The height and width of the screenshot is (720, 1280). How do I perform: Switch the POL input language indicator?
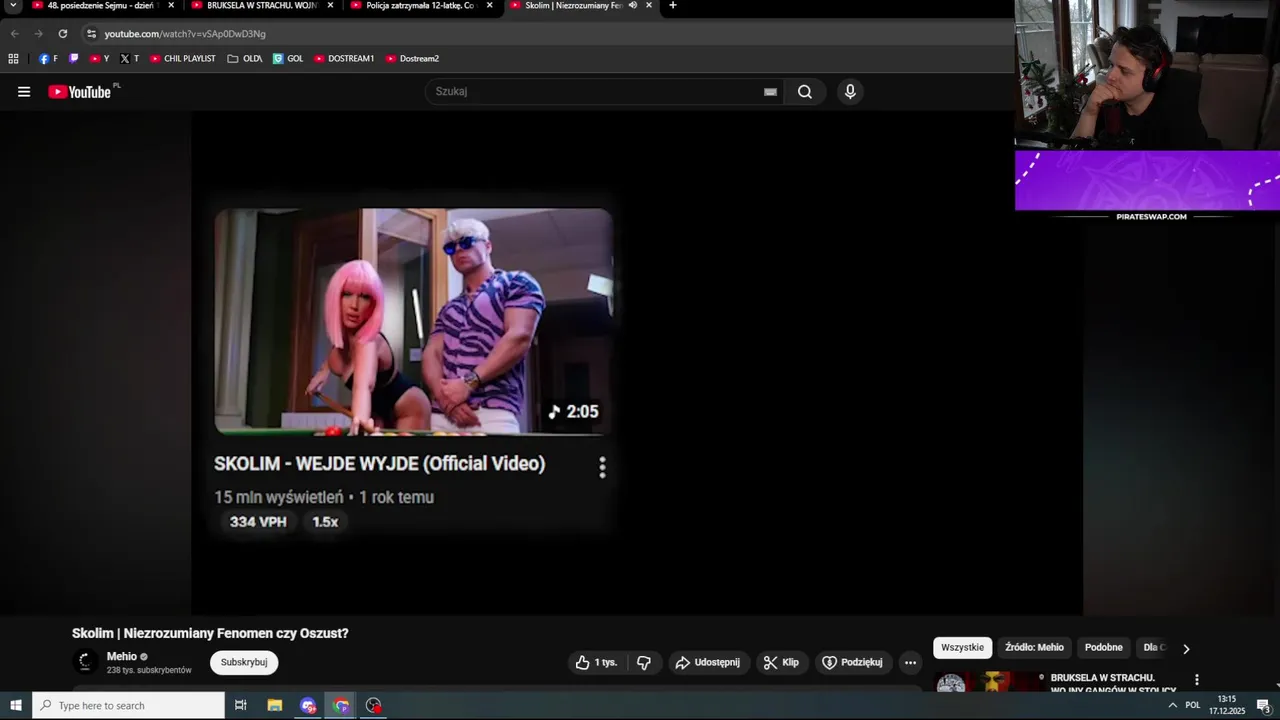coord(1193,705)
